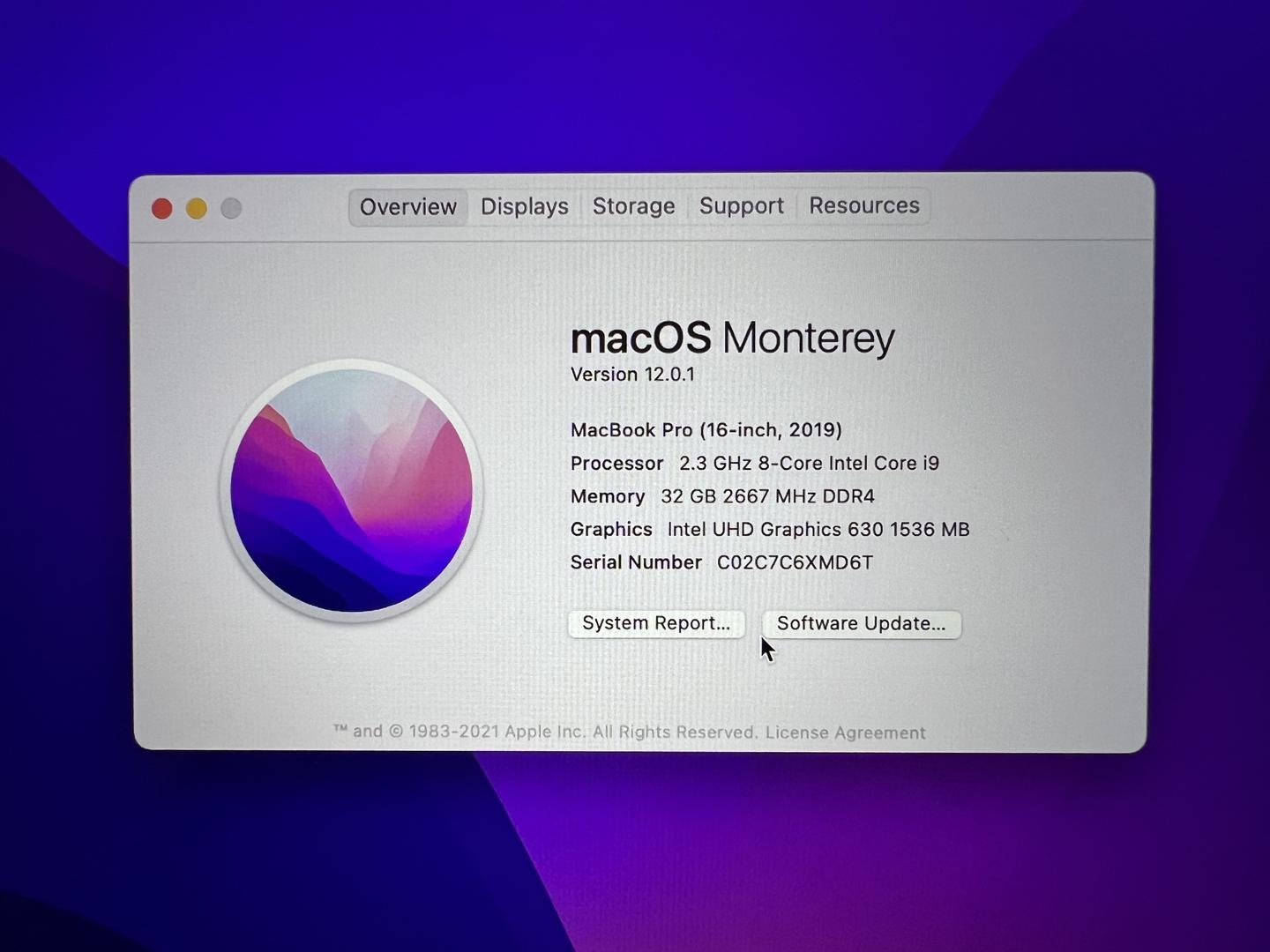Screen dimensions: 1270x952
Task: Minimize window with yellow button
Action: pyautogui.click(x=197, y=209)
